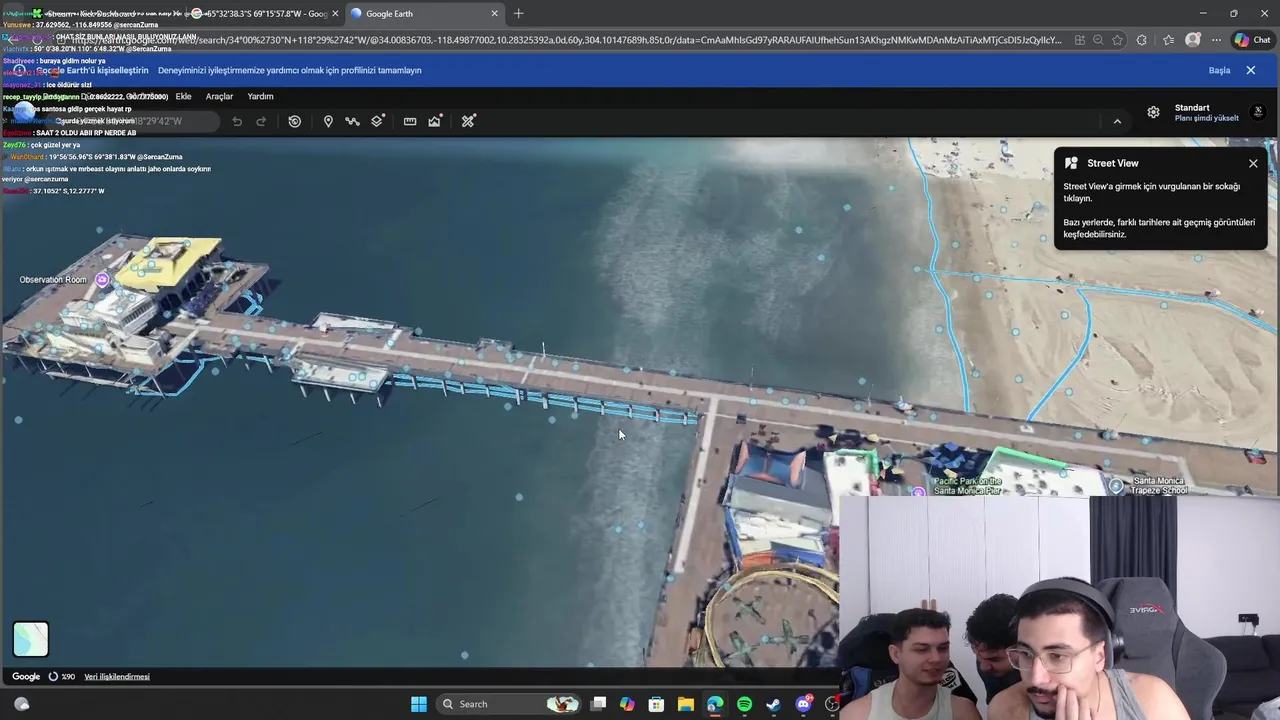Click the Observation Room place marker
The image size is (1280, 720).
click(x=102, y=280)
